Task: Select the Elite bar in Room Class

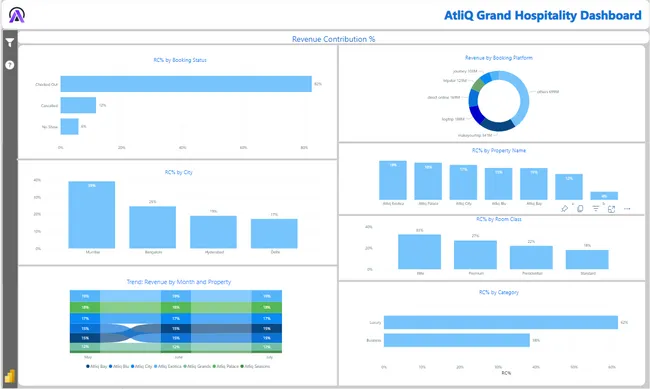Action: (420, 252)
